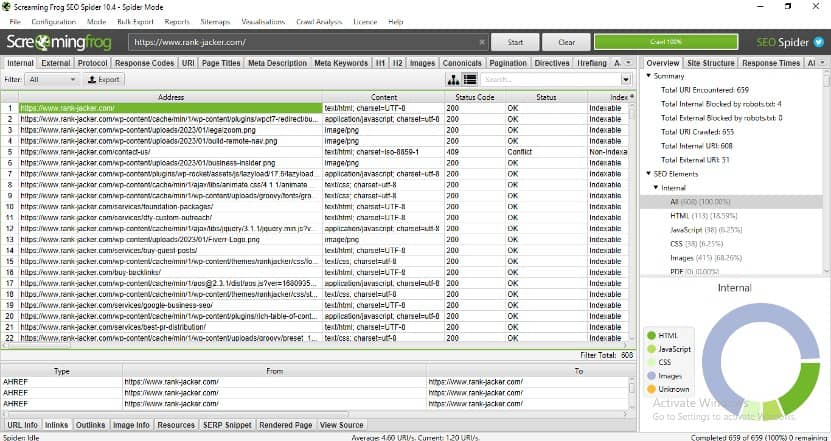Image resolution: width=831 pixels, height=441 pixels.
Task: Switch to the External tab
Action: click(x=56, y=63)
